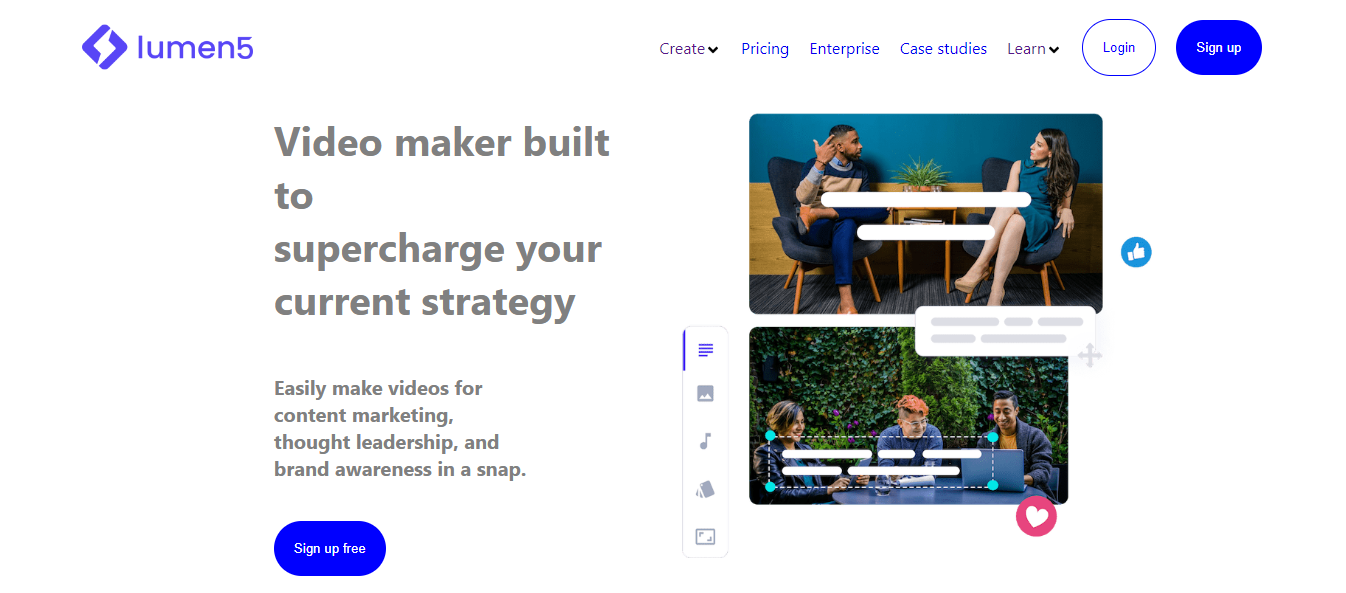Click the Sign up free button
This screenshot has height=593, width=1346.
[330, 548]
